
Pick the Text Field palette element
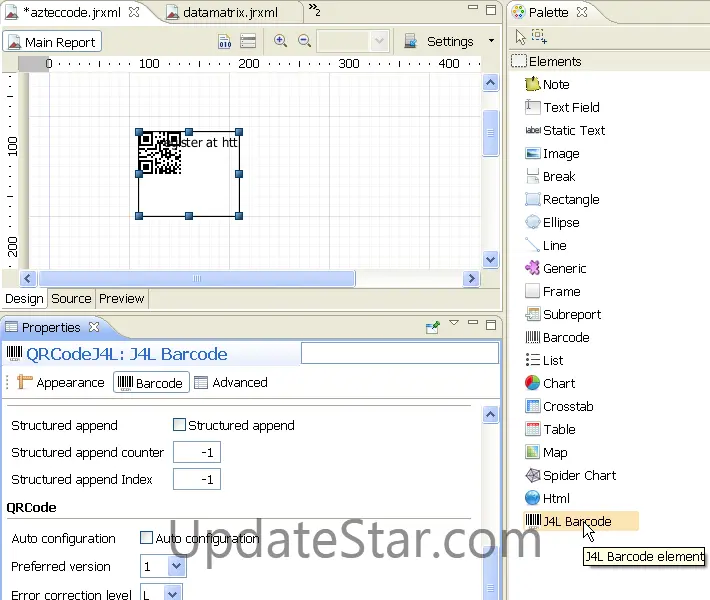pyautogui.click(x=562, y=107)
